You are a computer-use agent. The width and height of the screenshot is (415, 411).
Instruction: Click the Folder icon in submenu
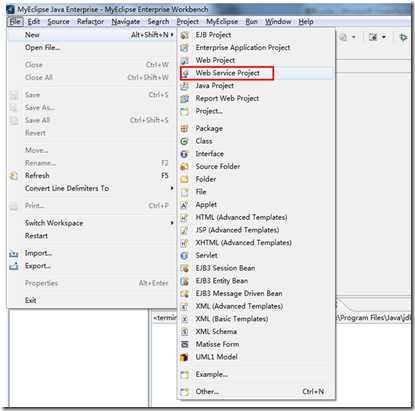coord(184,179)
